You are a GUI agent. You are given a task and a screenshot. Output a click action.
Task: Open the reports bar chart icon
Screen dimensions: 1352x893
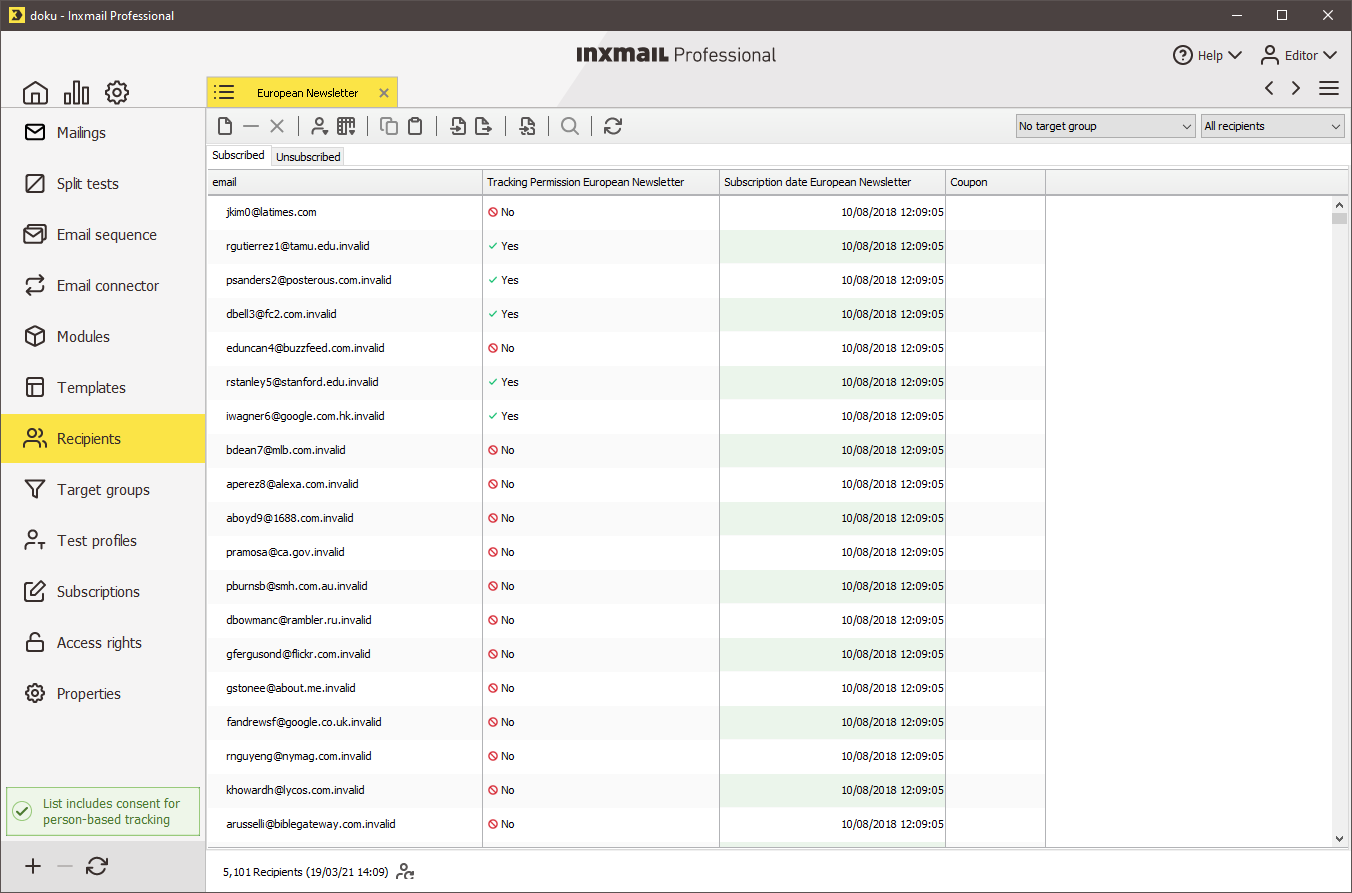[x=76, y=93]
